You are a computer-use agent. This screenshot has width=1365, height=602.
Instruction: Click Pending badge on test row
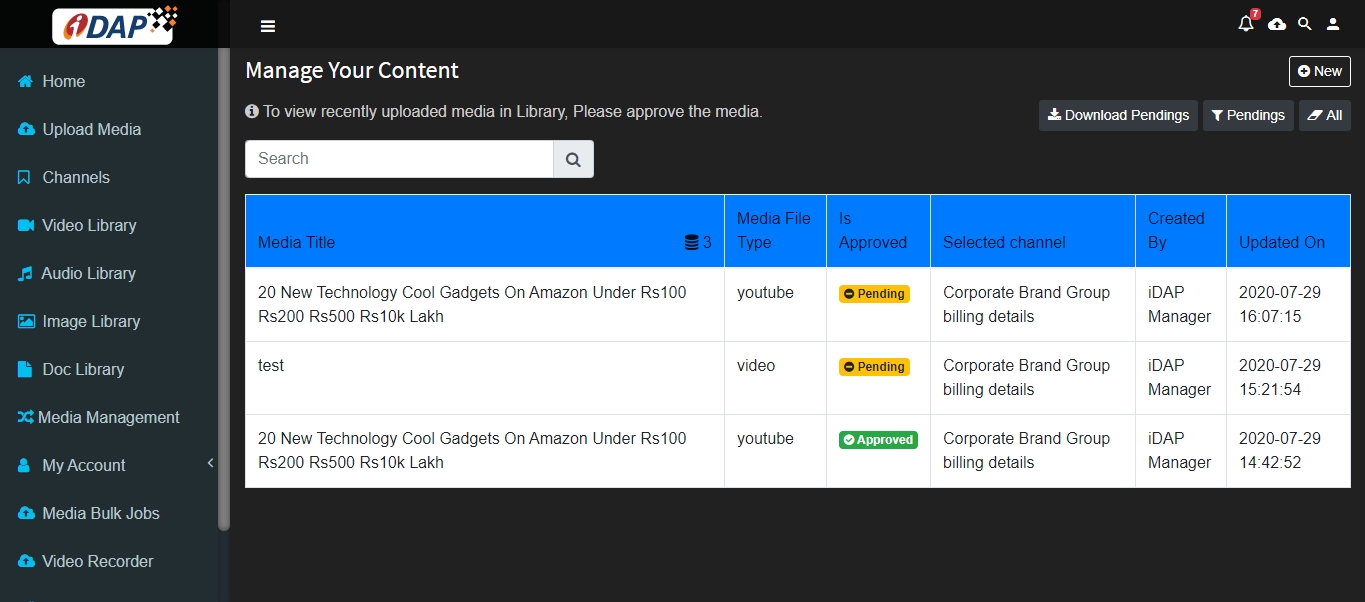(x=874, y=367)
